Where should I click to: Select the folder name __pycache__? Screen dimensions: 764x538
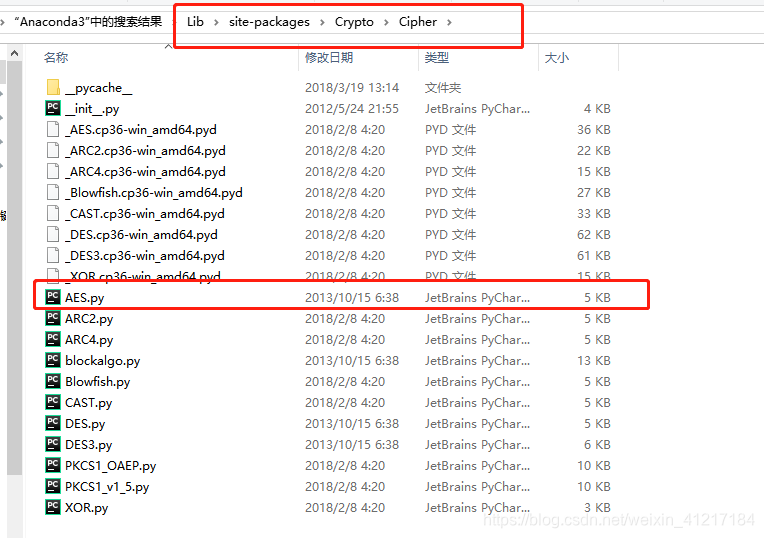coord(98,88)
